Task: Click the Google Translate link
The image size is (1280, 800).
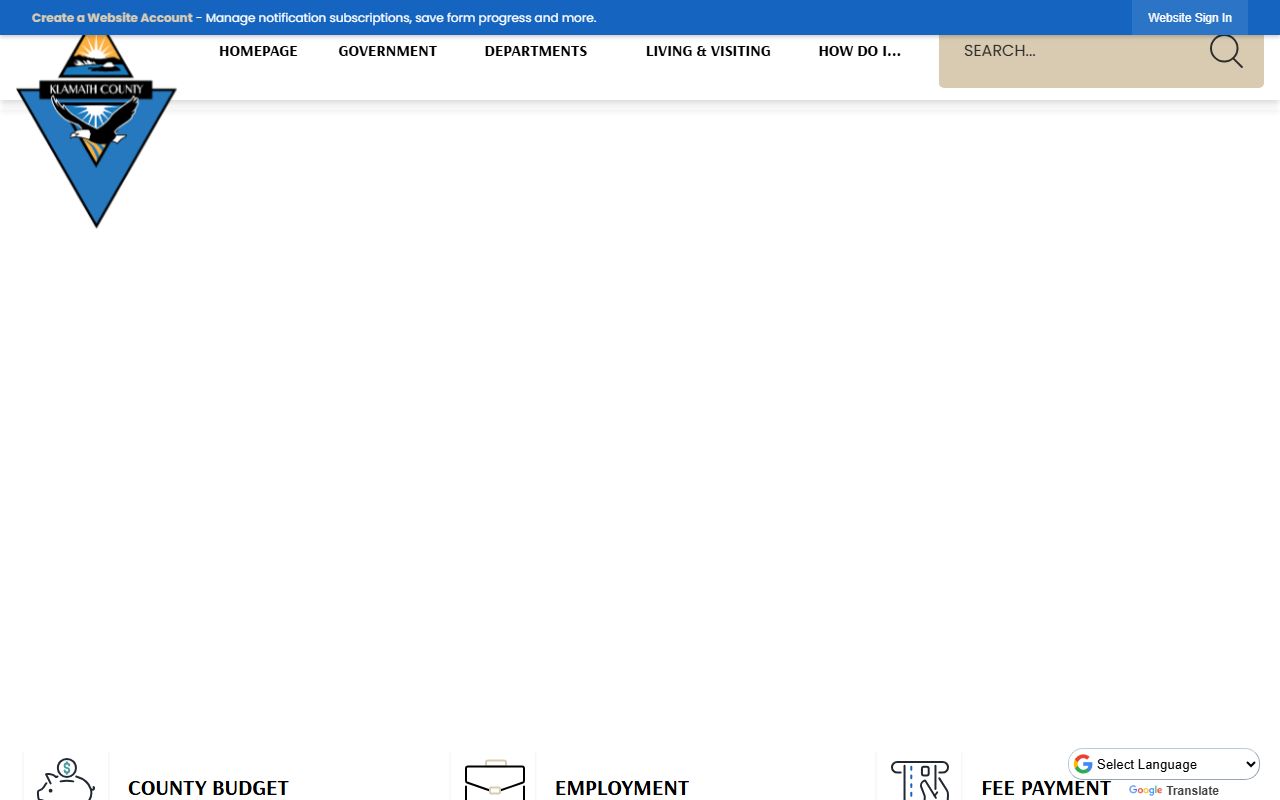Action: coord(1174,790)
